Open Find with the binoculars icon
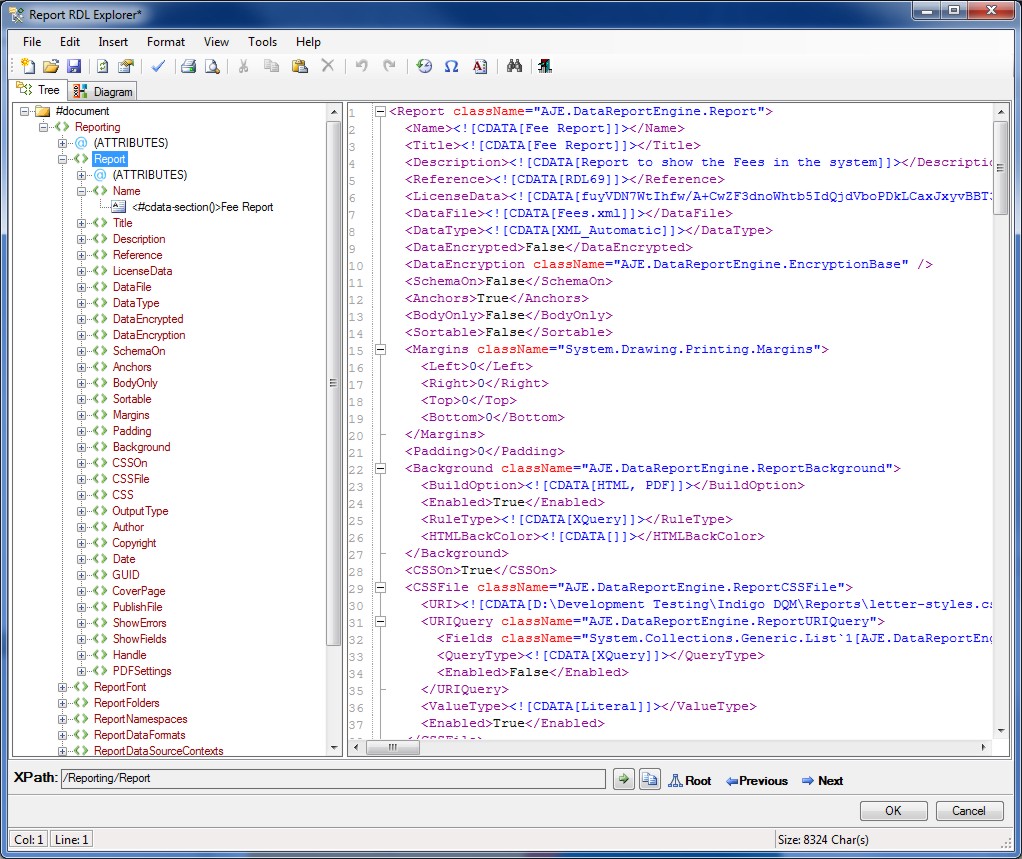Screen dimensions: 1022x859 click(515, 67)
